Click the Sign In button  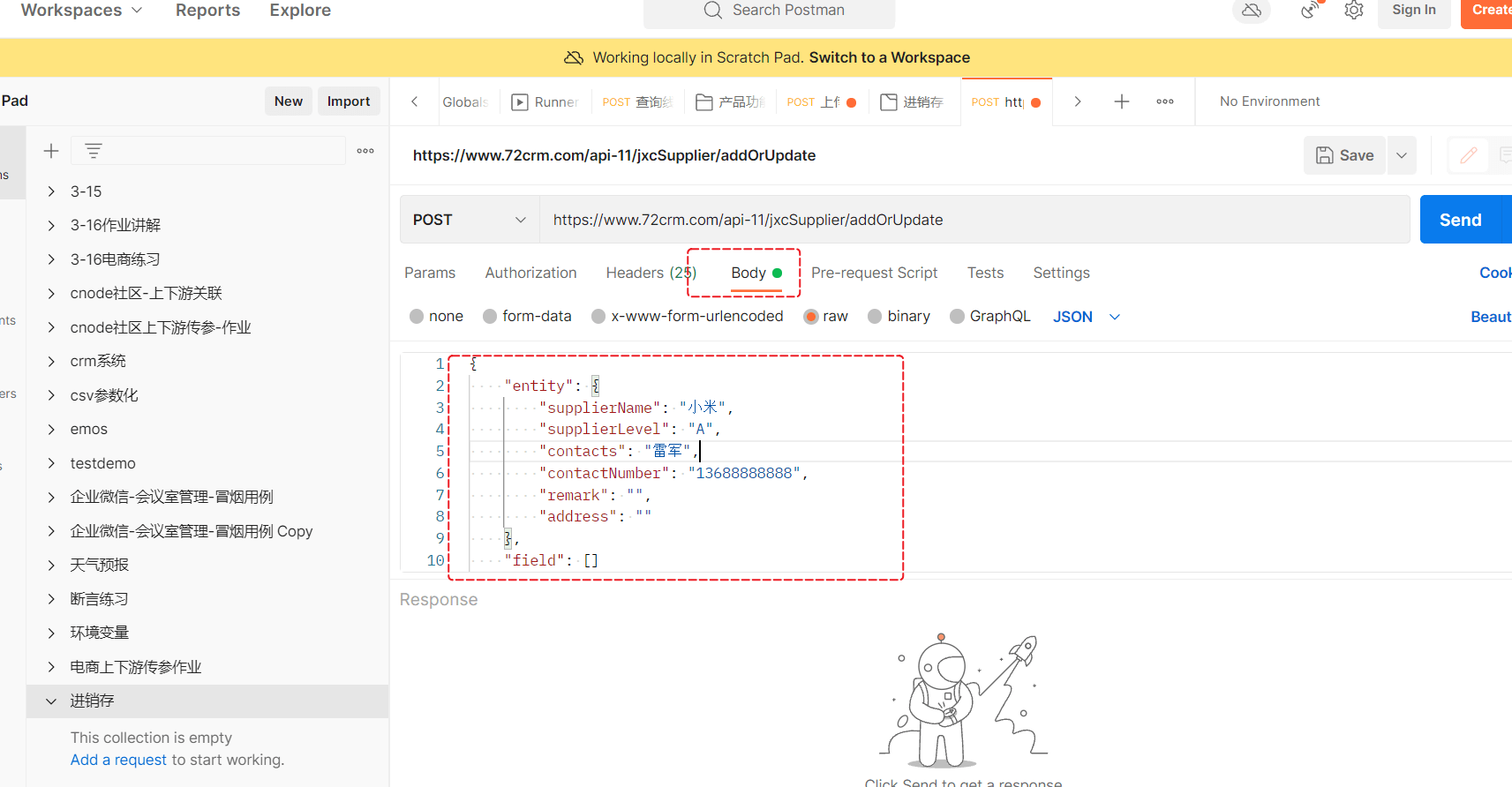pyautogui.click(x=1414, y=11)
